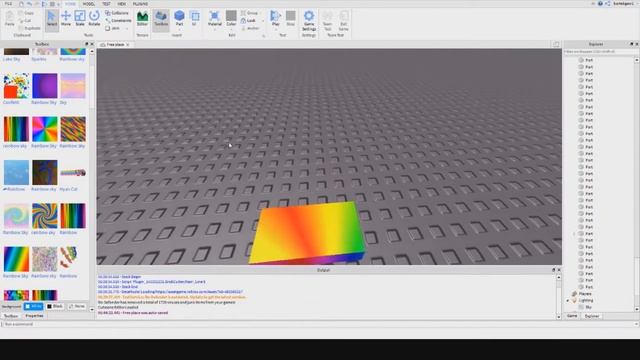The height and width of the screenshot is (360, 640).
Task: Select the pinwheel Rainbow Sky thumbnail
Action: 44,129
